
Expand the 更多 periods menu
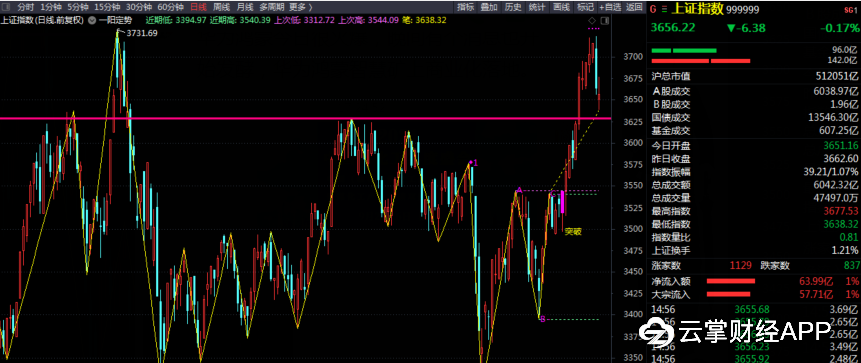pyautogui.click(x=300, y=7)
